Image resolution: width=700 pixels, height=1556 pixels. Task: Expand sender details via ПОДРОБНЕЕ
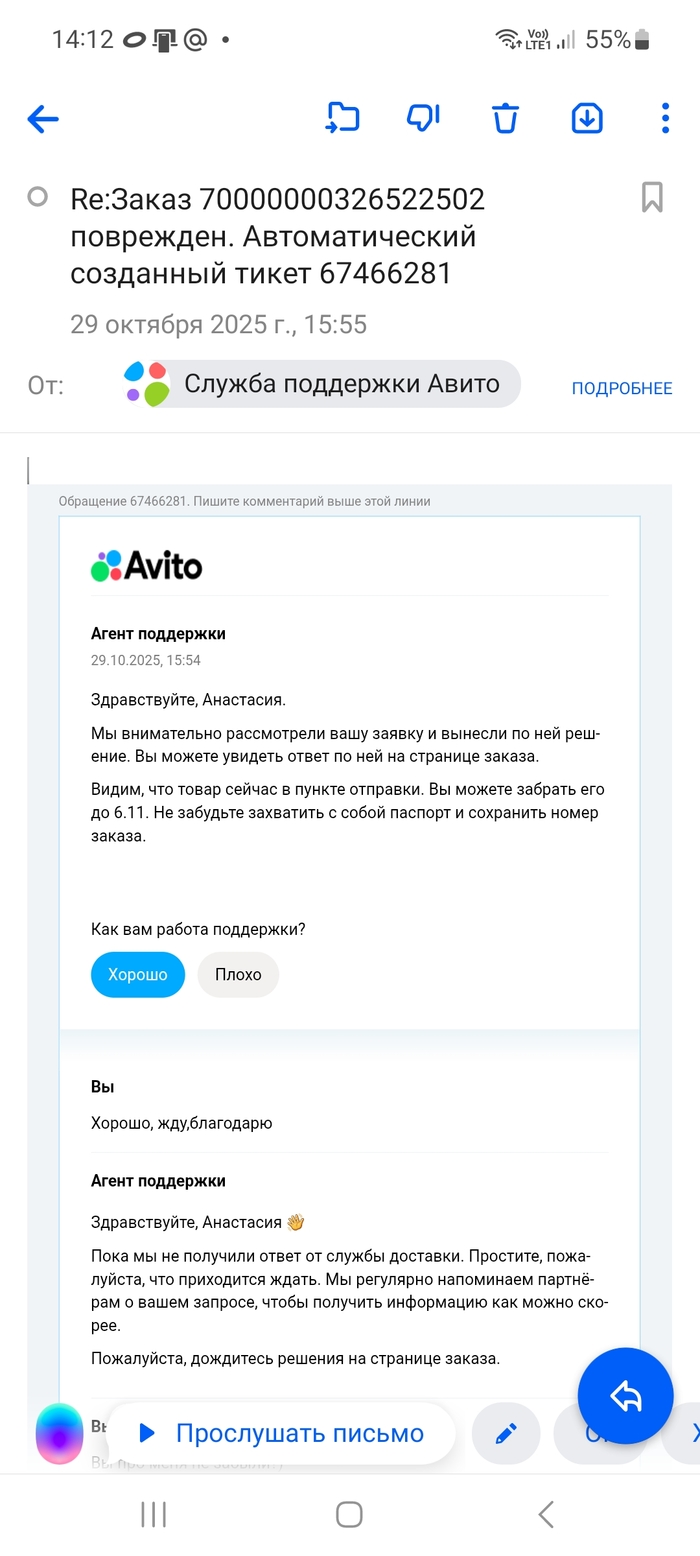click(621, 388)
